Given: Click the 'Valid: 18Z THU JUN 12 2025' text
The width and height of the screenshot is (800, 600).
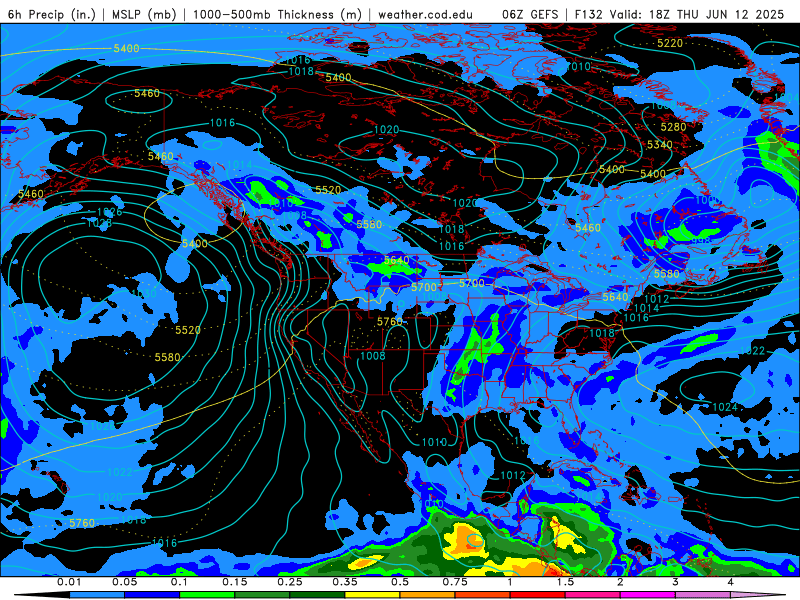Looking at the screenshot, I should [x=696, y=14].
